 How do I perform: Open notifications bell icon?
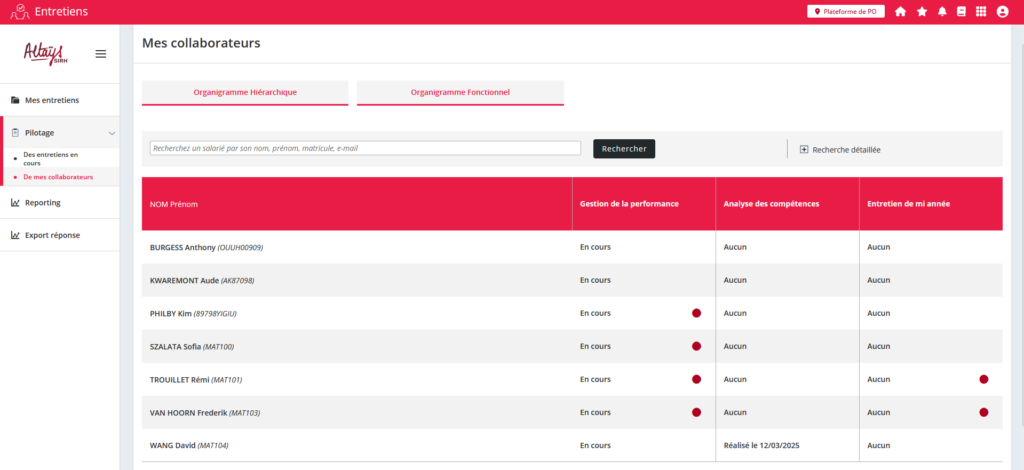[942, 12]
